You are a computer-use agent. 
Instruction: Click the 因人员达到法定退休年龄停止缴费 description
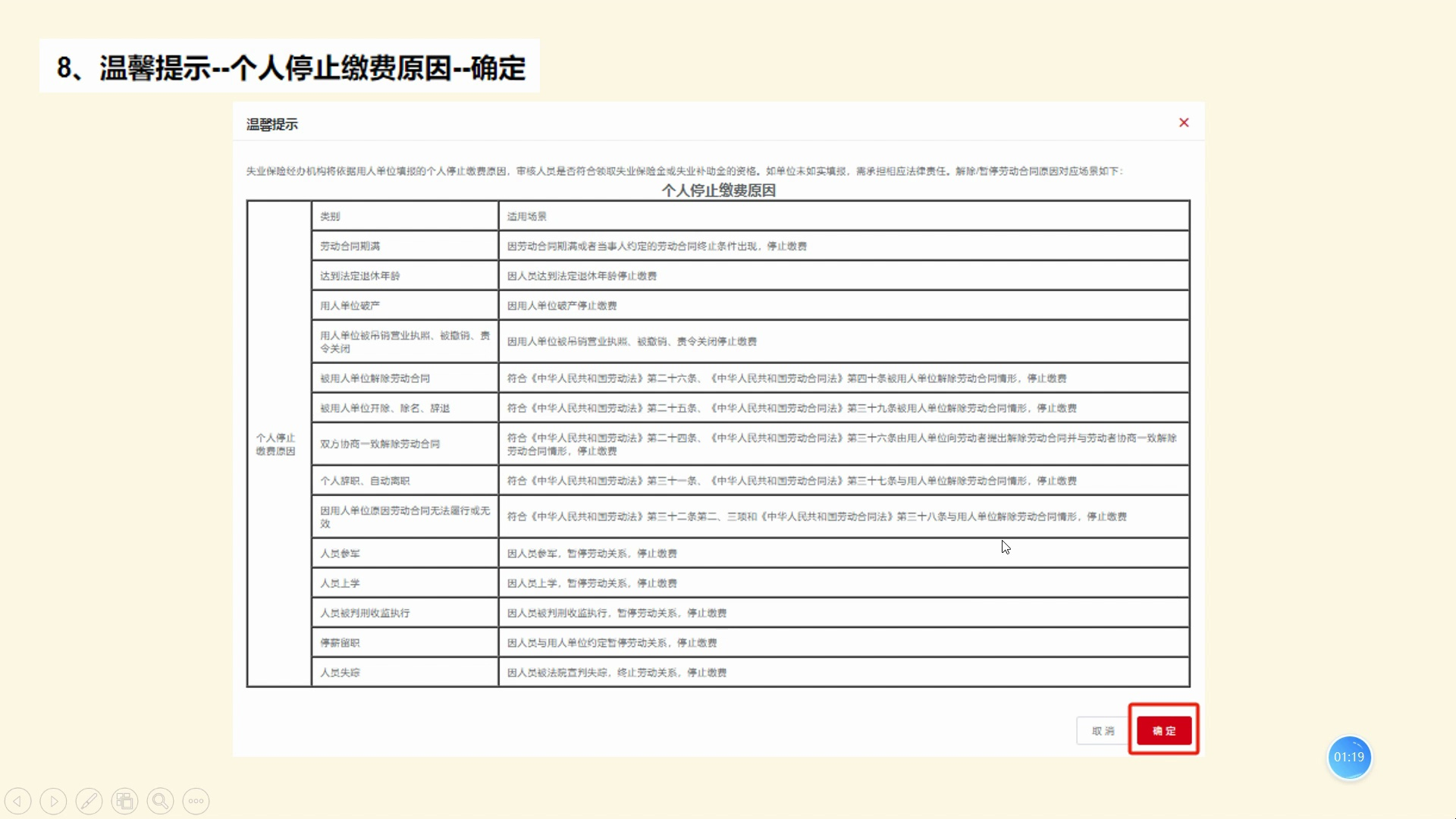pyautogui.click(x=582, y=276)
